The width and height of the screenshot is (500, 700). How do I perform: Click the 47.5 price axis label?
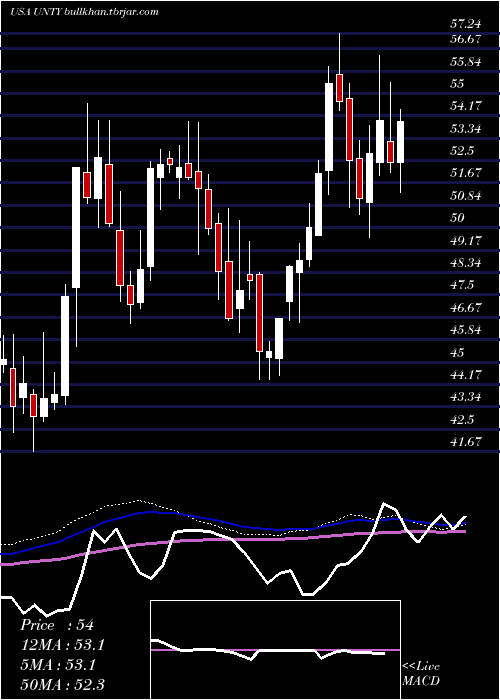tap(462, 285)
